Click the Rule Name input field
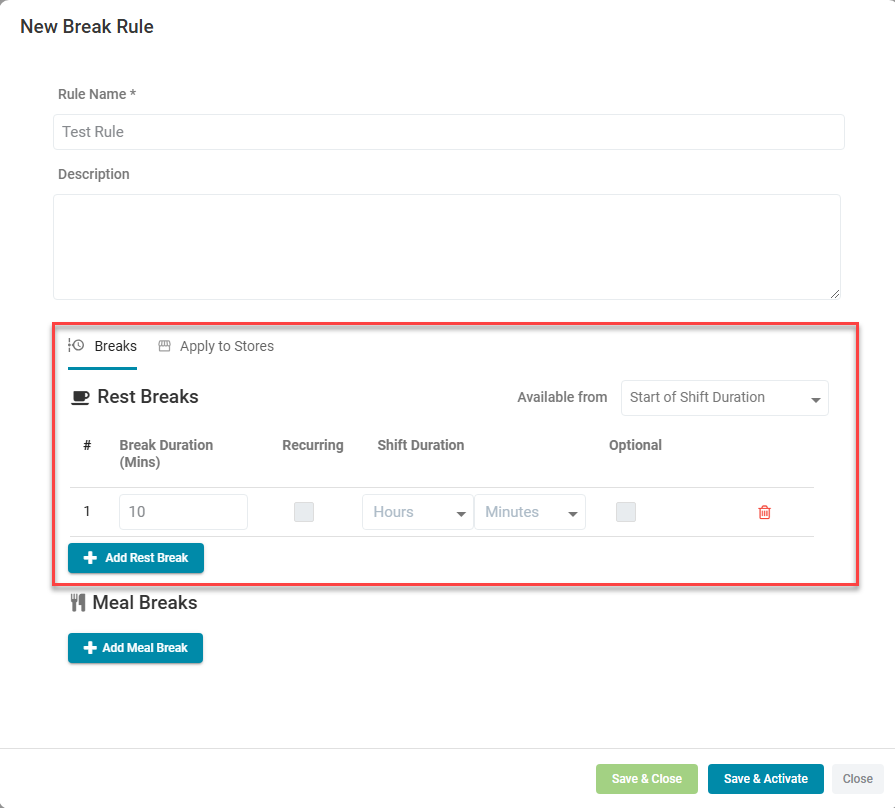This screenshot has width=895, height=808. click(x=448, y=132)
